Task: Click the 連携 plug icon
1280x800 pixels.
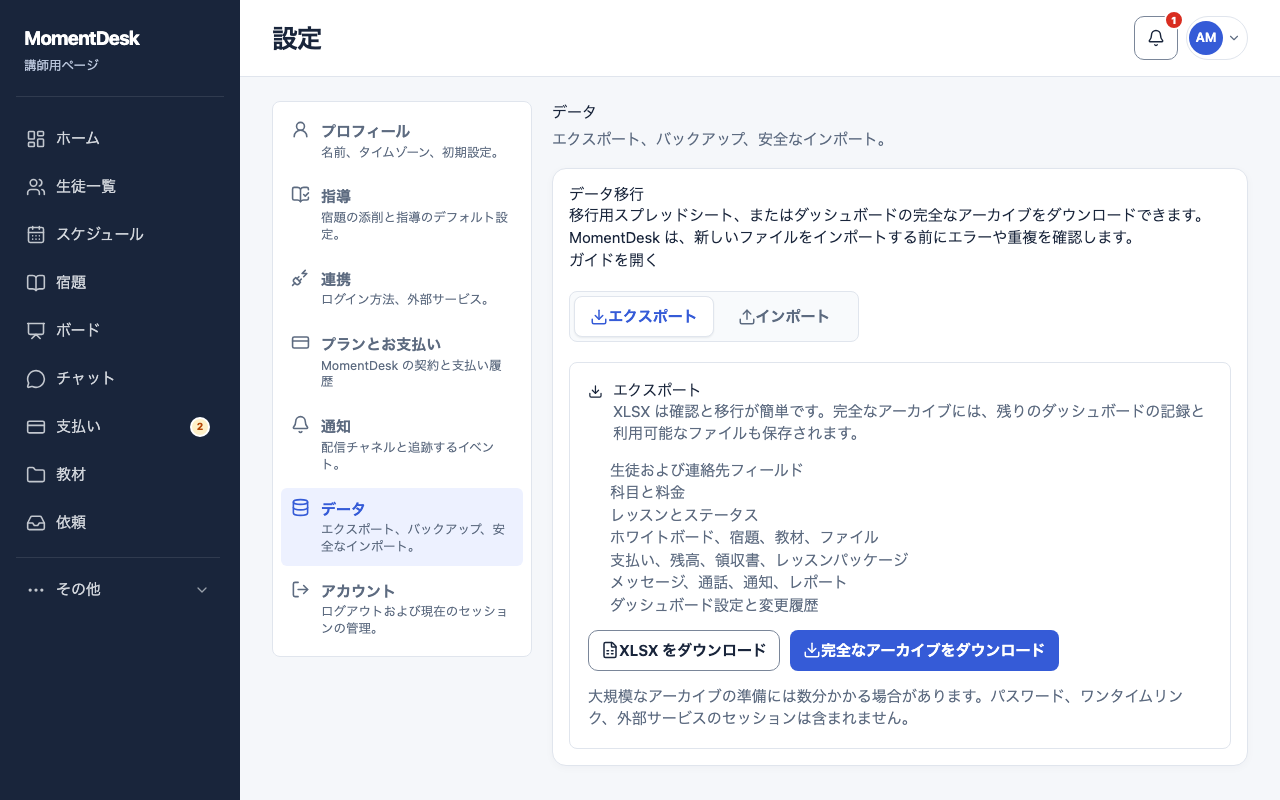Action: pyautogui.click(x=300, y=278)
